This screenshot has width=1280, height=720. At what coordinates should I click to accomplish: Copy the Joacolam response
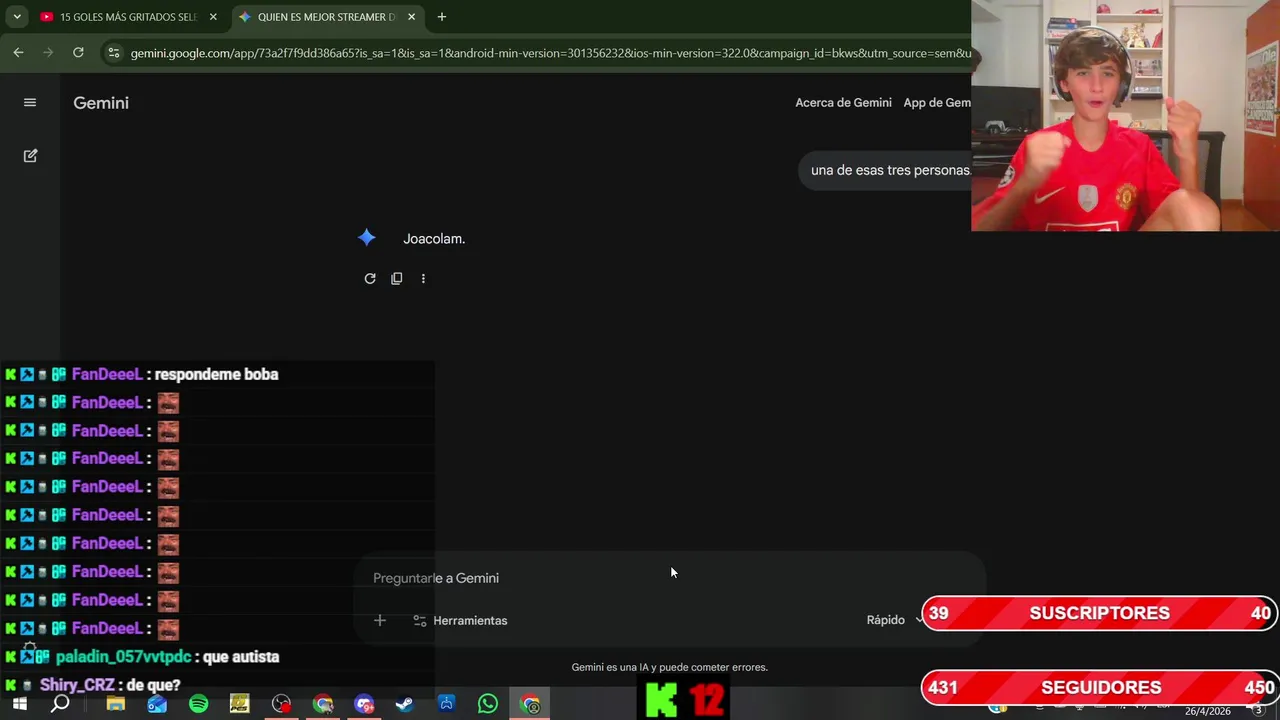coord(397,279)
